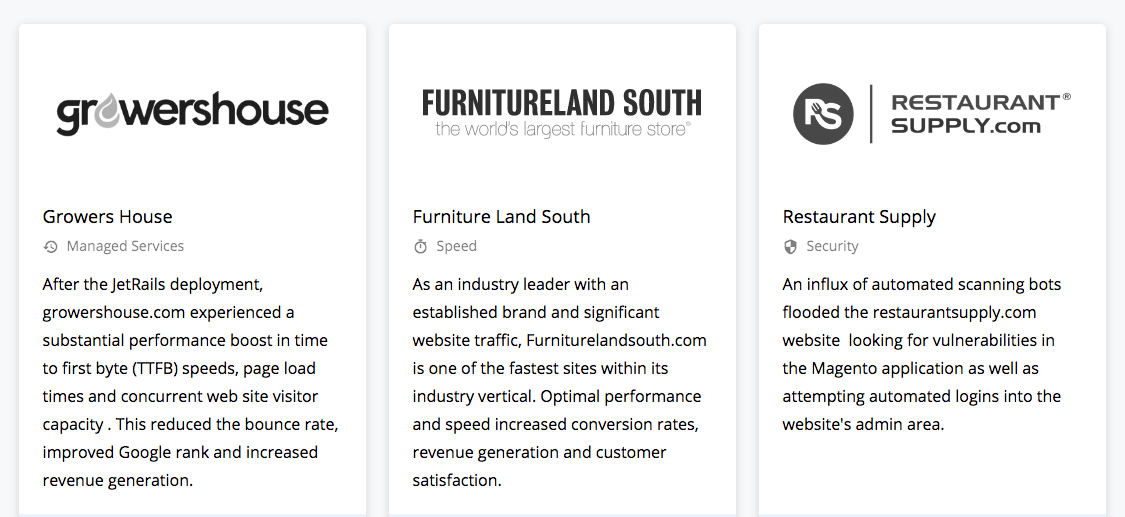Click the FURNITURELAND SOUTH bold wordmark
Viewport: 1125px width, 517px height.
point(562,103)
